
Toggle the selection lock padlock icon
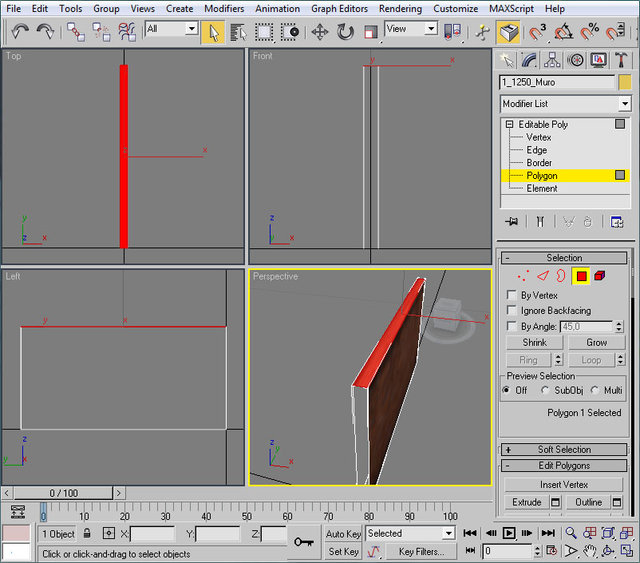tap(88, 534)
